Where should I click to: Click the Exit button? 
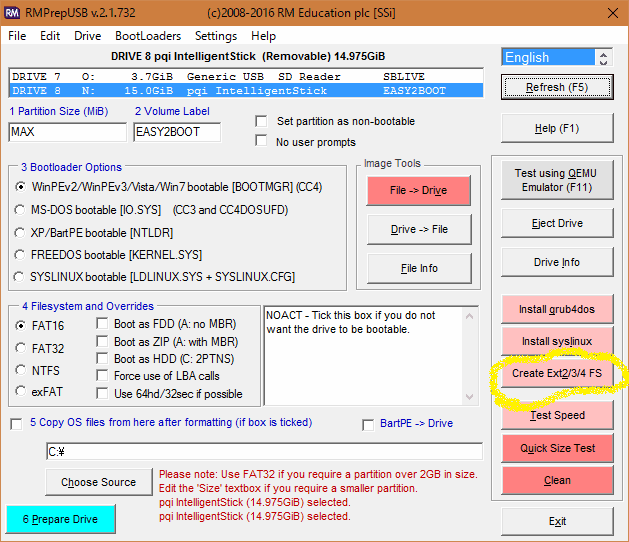tap(557, 521)
